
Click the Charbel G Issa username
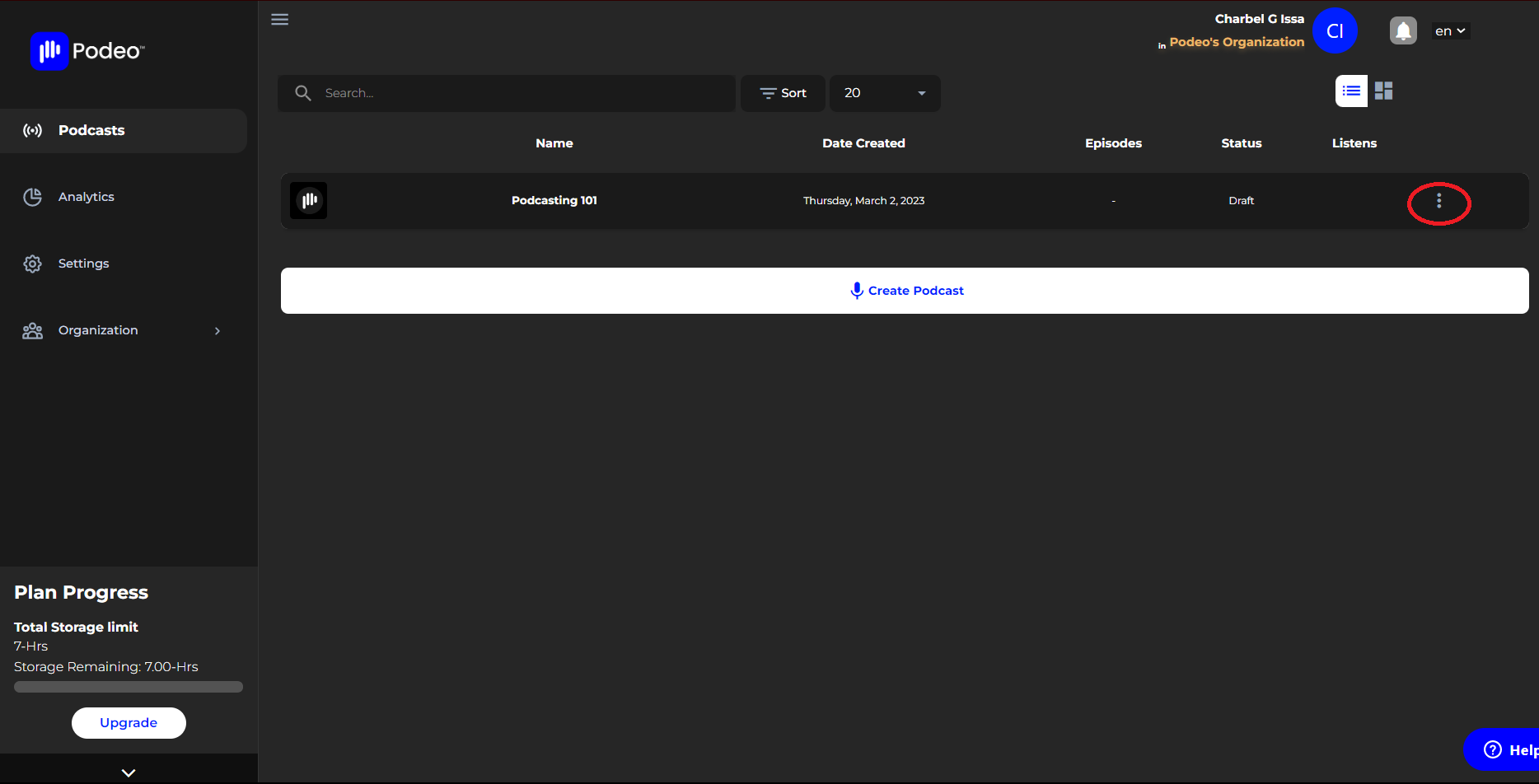pyautogui.click(x=1259, y=19)
